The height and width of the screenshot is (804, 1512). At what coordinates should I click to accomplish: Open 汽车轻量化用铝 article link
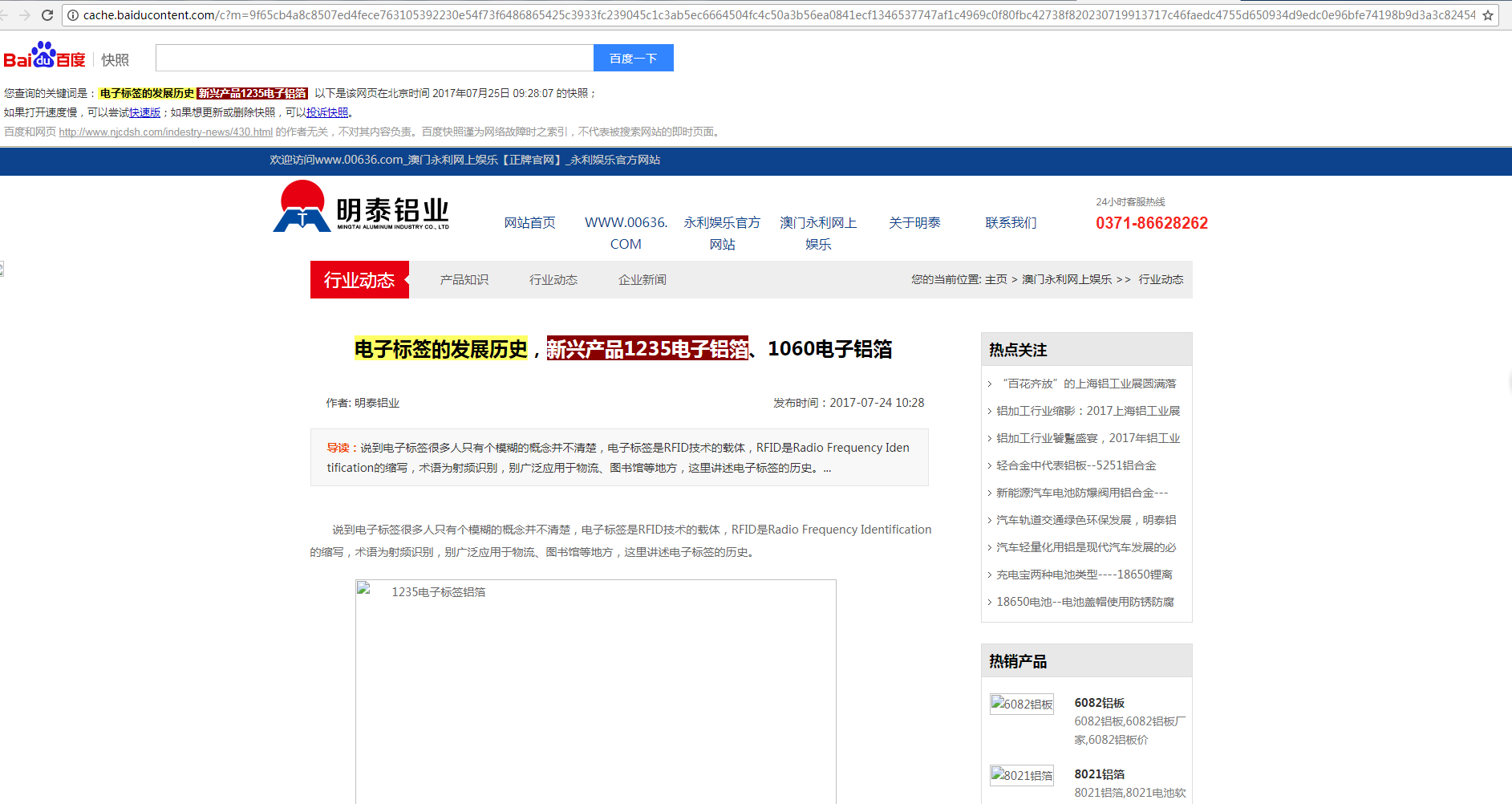pos(1087,547)
